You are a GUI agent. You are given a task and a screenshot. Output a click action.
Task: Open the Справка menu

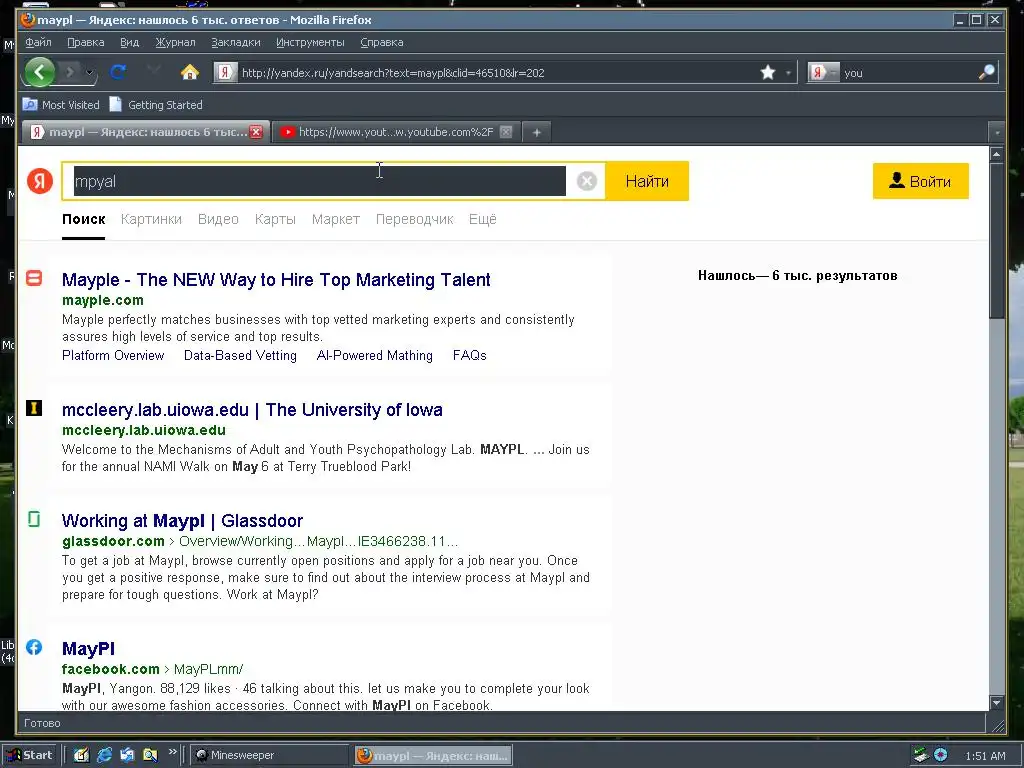coord(381,42)
